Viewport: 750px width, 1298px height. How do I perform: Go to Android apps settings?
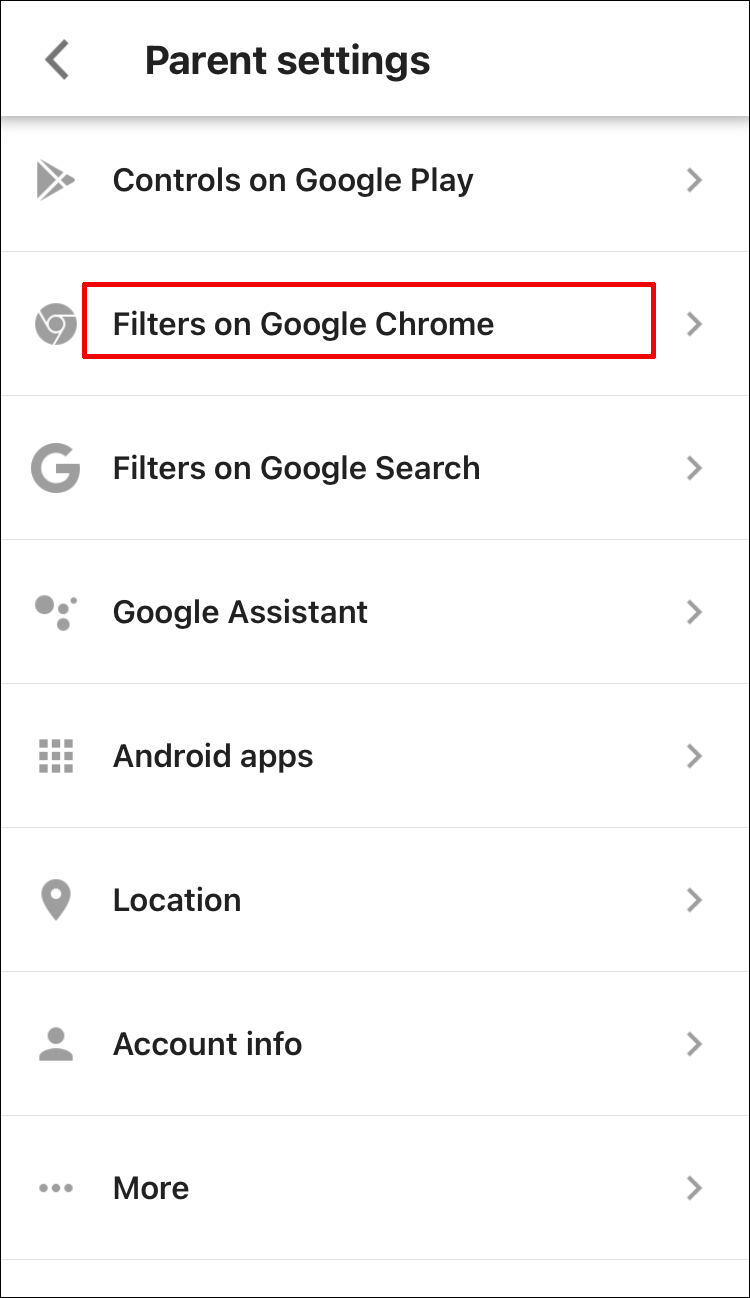[213, 756]
